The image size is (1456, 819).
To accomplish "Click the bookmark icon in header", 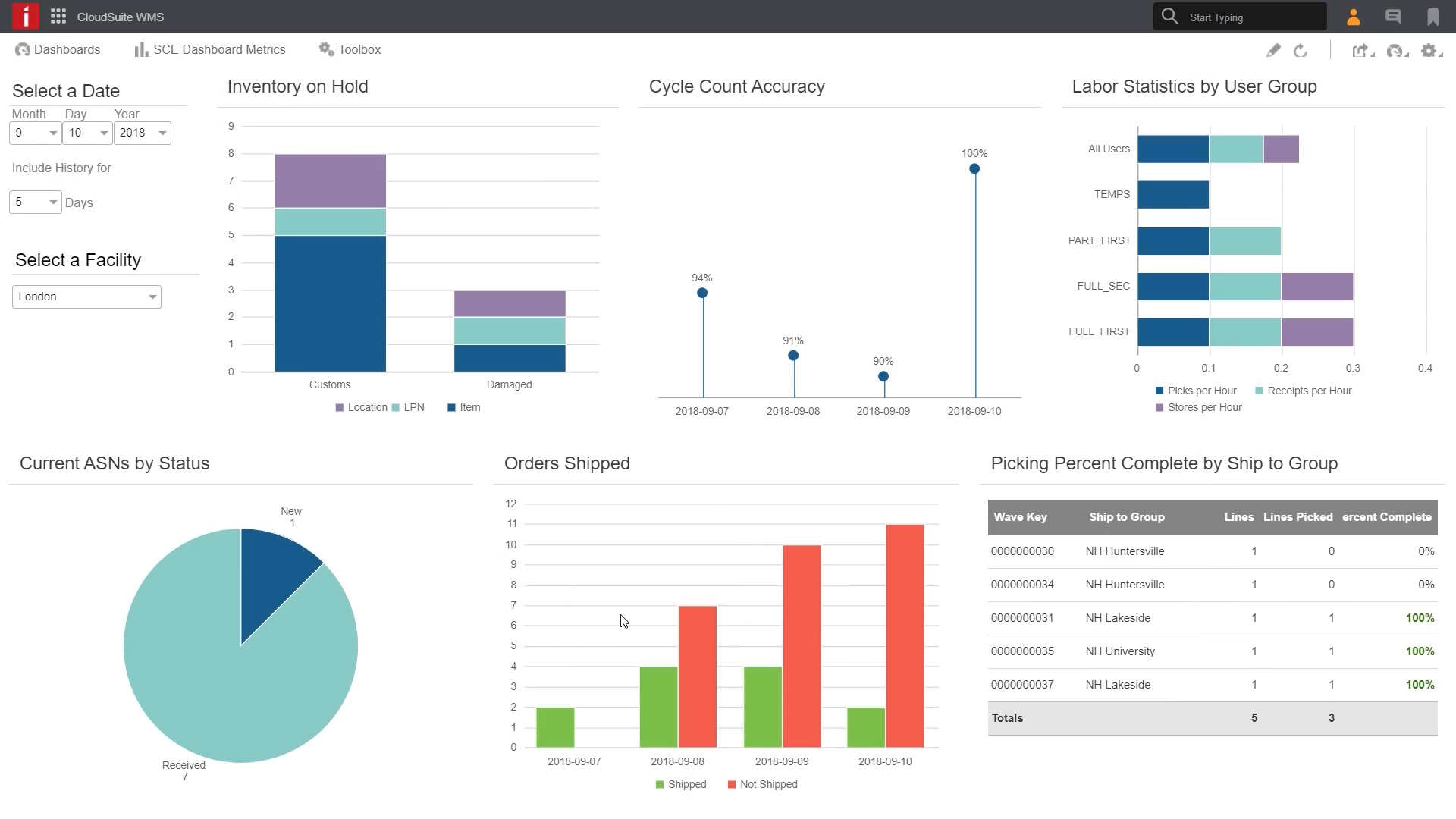I will (x=1432, y=17).
